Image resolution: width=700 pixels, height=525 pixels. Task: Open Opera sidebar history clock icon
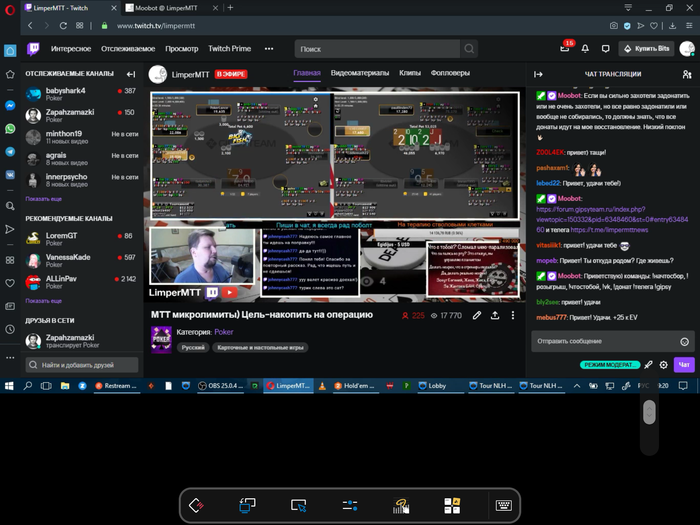10,329
